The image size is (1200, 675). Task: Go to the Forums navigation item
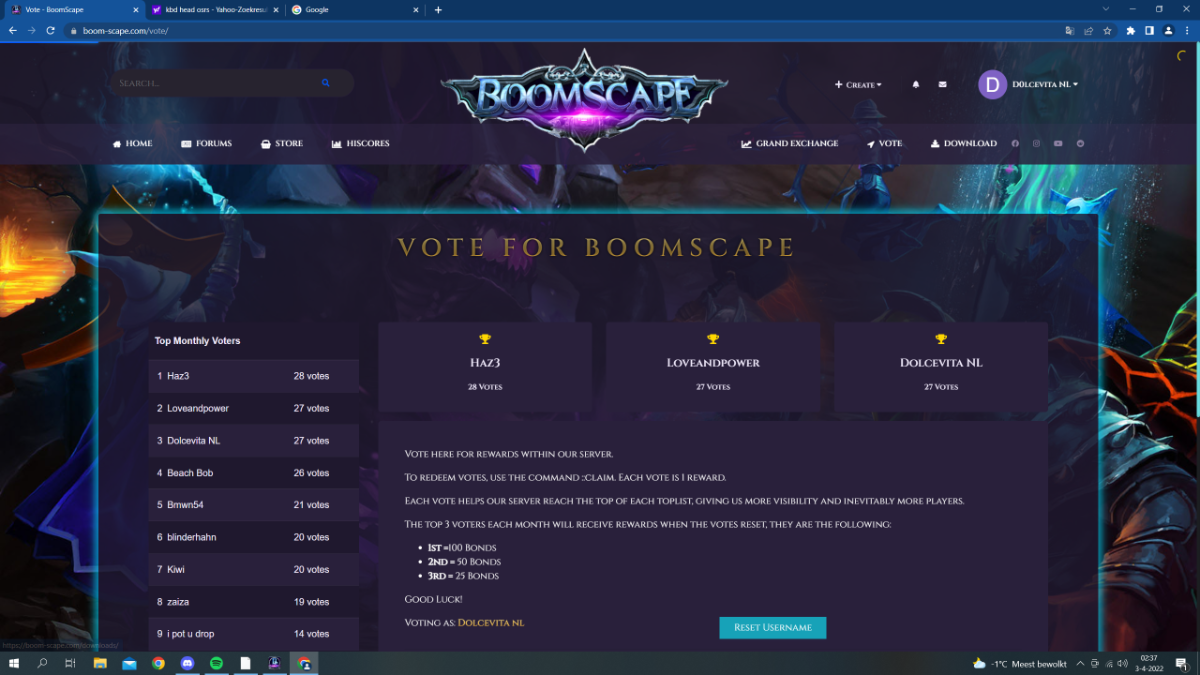[x=206, y=144]
